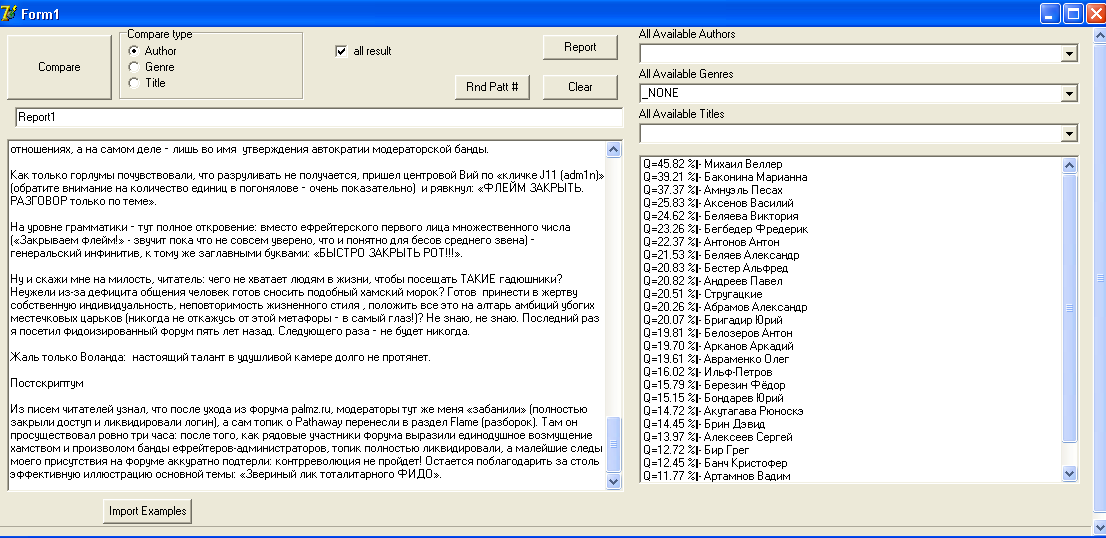Open the All Available Titles dropdown
The height and width of the screenshot is (538, 1106).
pyautogui.click(x=1069, y=133)
